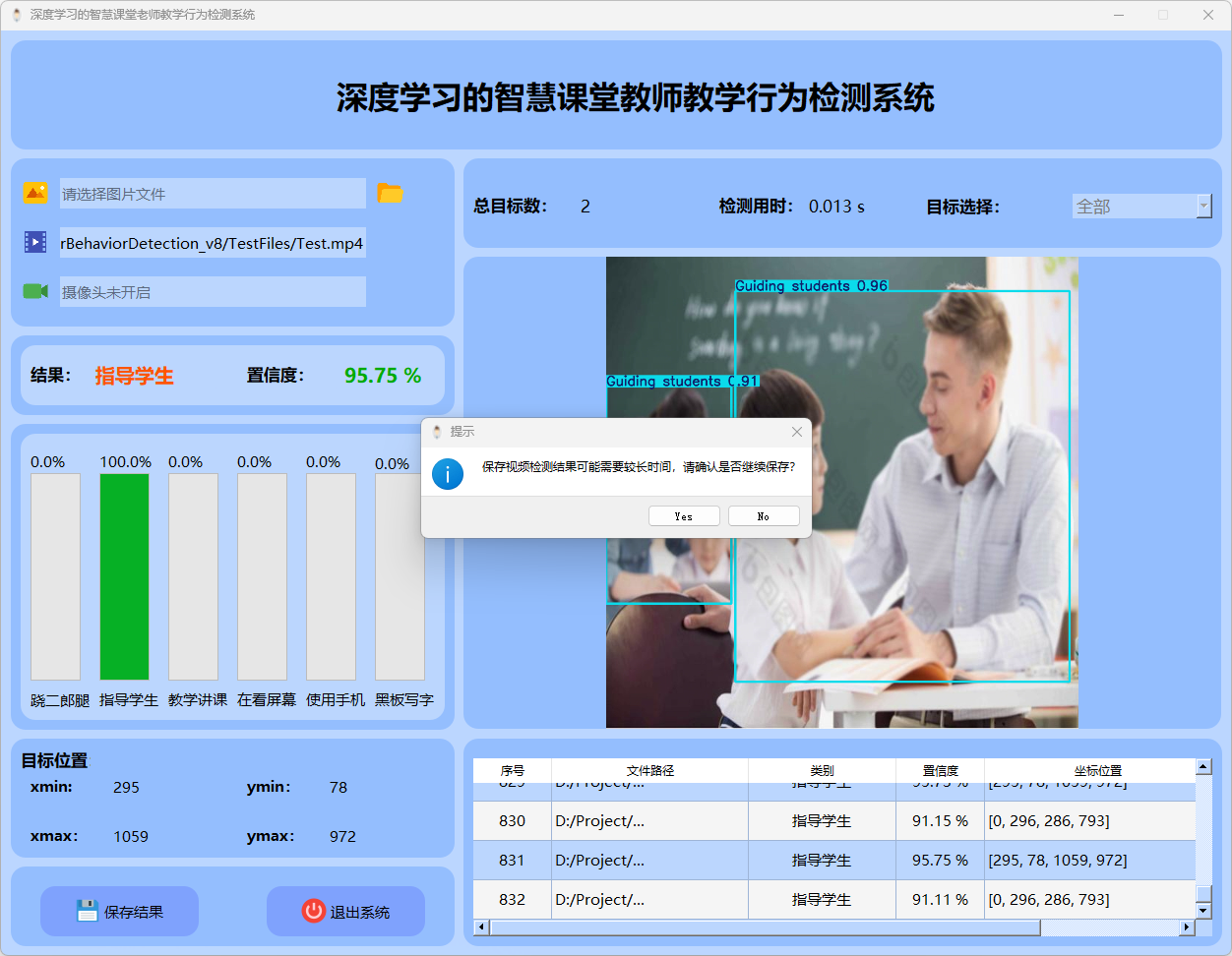Click the horizontal scroll left arrow
The image size is (1232, 956).
tap(481, 927)
